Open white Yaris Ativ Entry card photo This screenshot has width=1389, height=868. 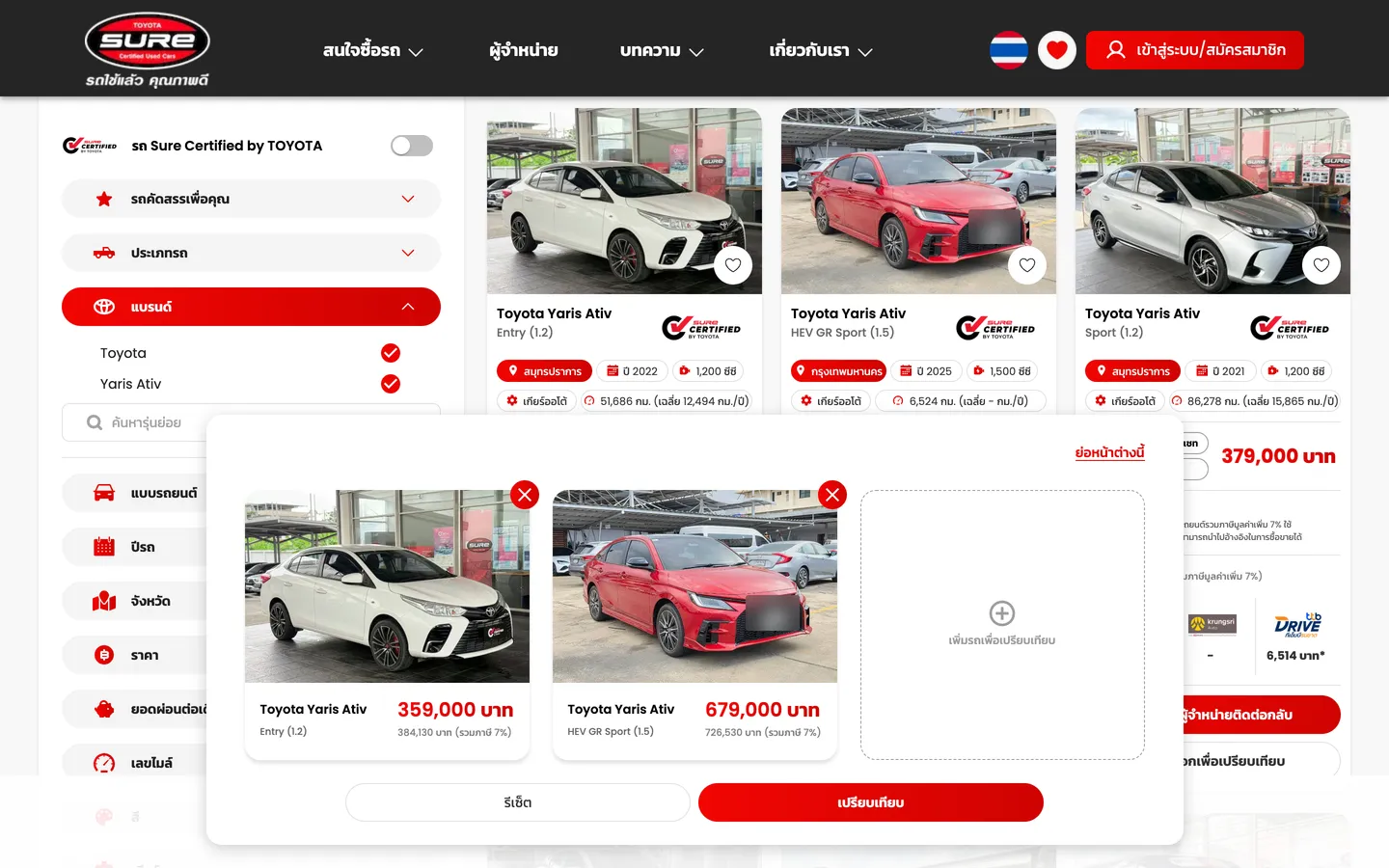point(624,201)
